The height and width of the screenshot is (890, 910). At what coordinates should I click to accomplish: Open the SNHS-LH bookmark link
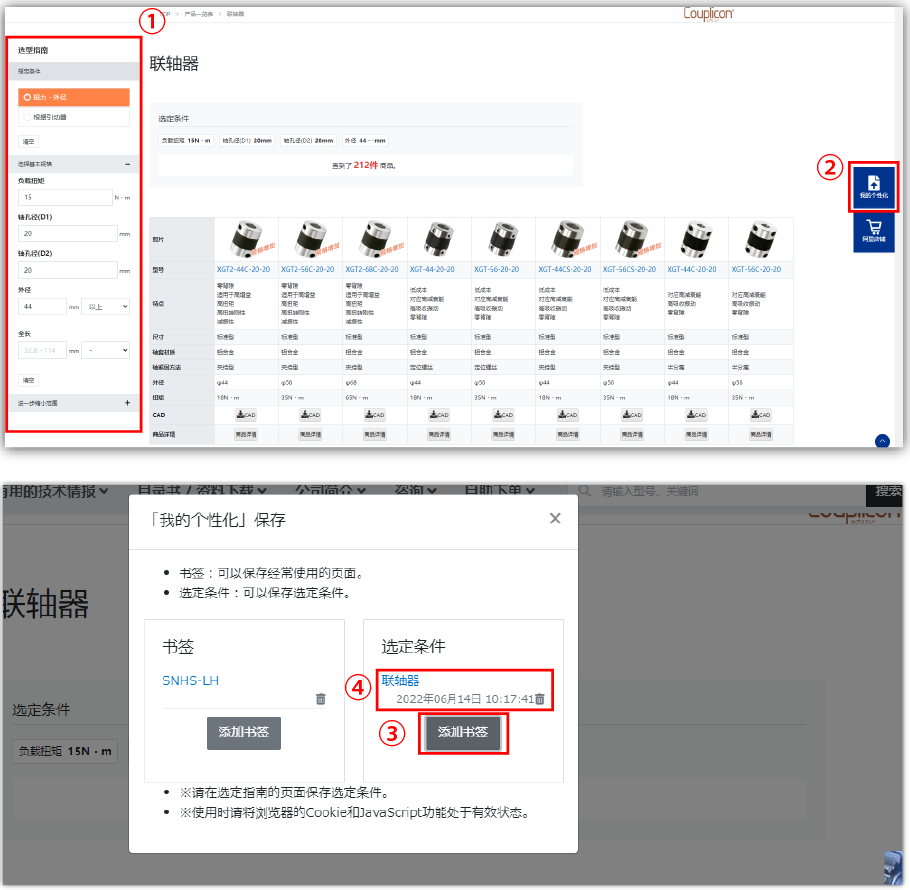coord(190,680)
